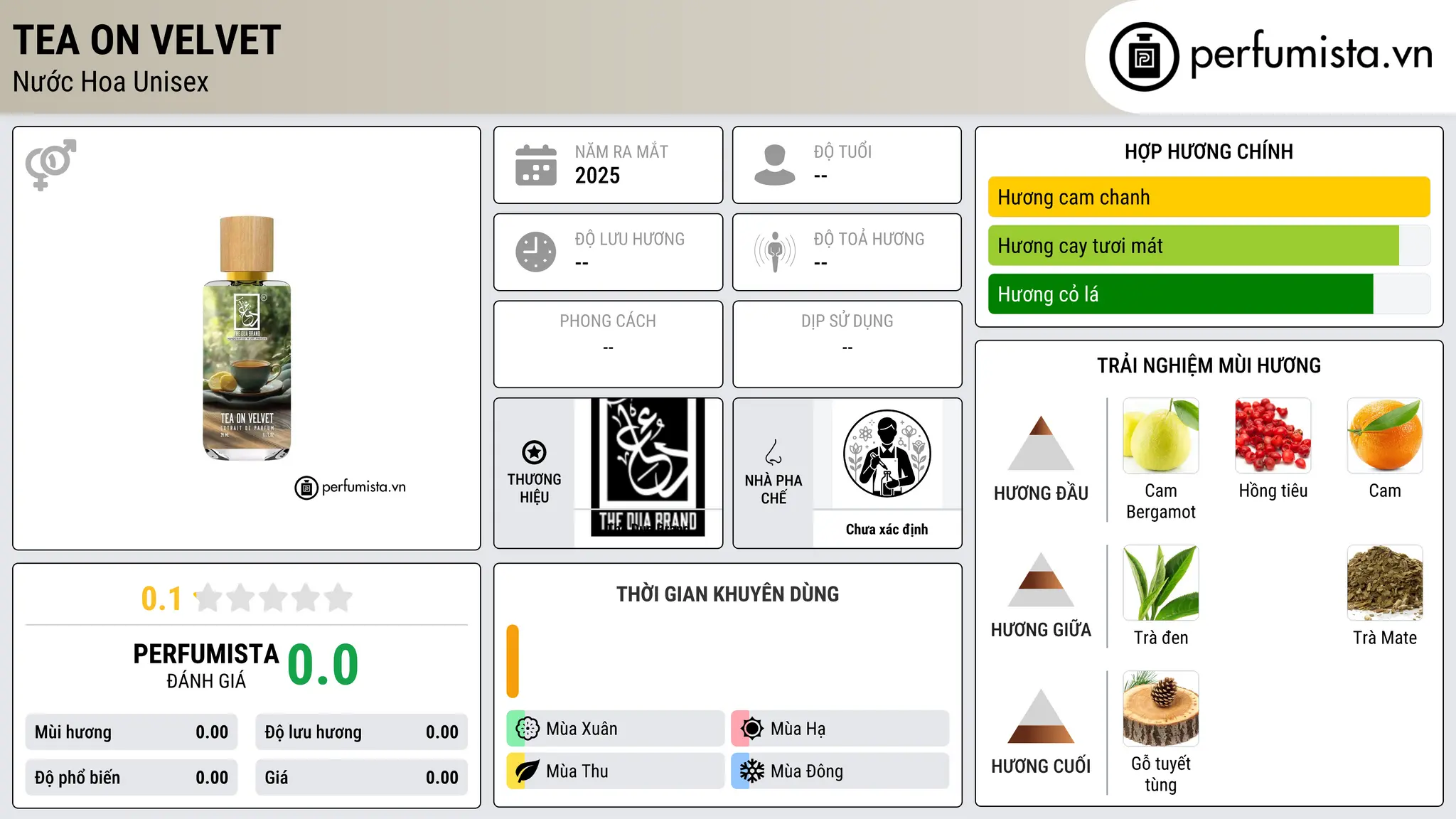Click the Hương giữa middle-note pyramid icon
The image size is (1456, 819).
pos(1041,579)
